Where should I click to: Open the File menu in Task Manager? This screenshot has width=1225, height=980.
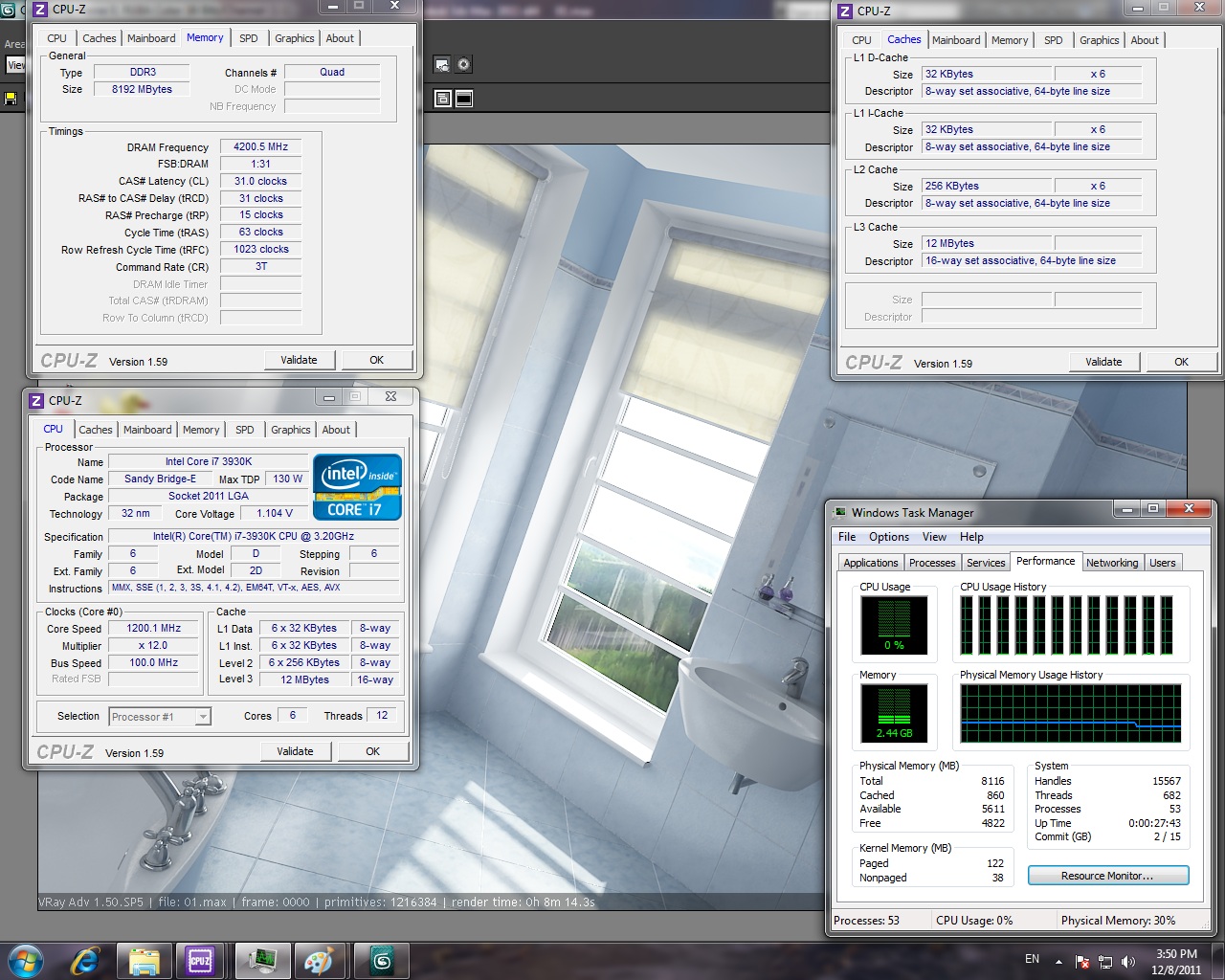pos(847,537)
